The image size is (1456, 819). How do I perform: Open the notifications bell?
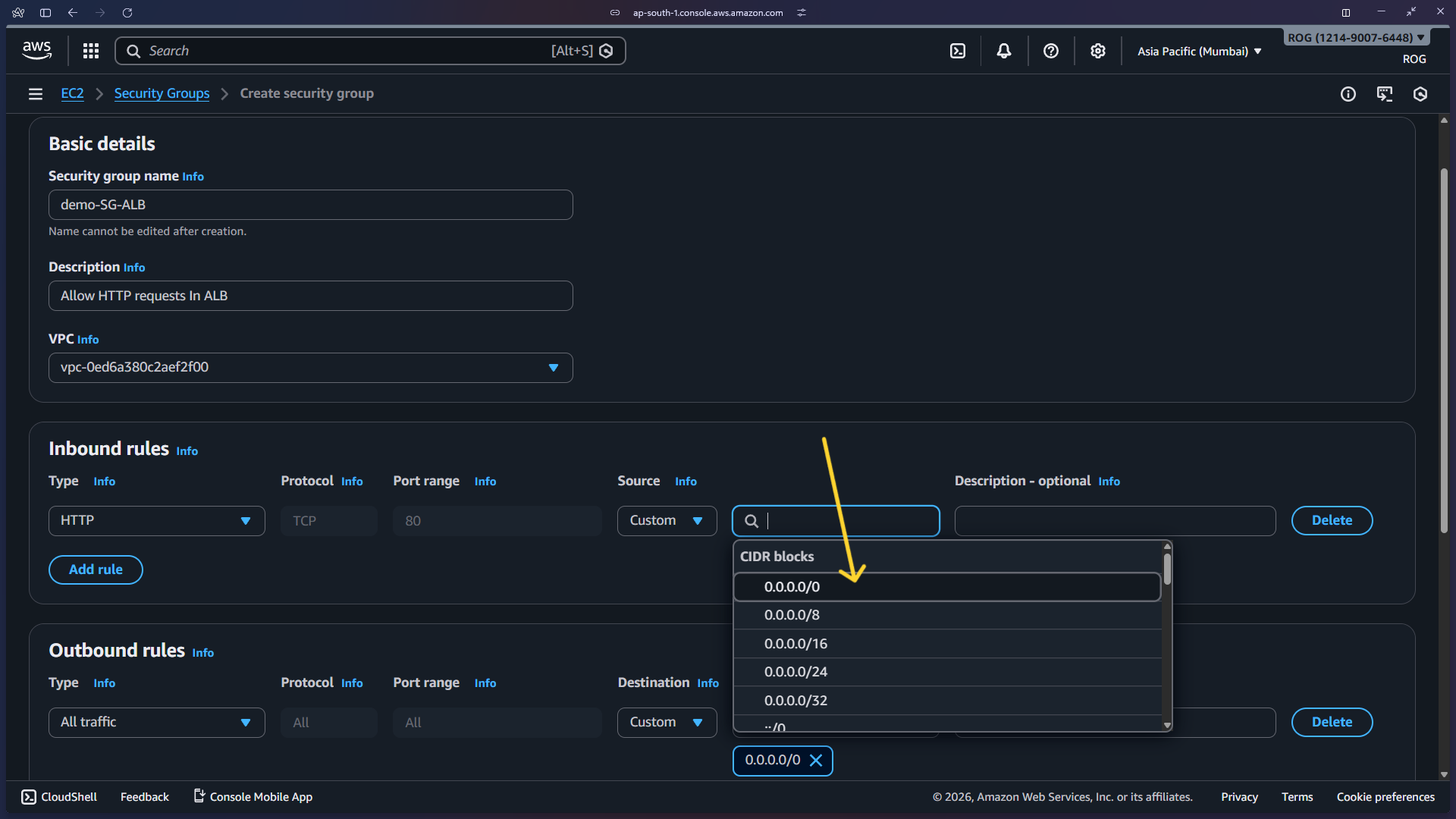point(1004,51)
